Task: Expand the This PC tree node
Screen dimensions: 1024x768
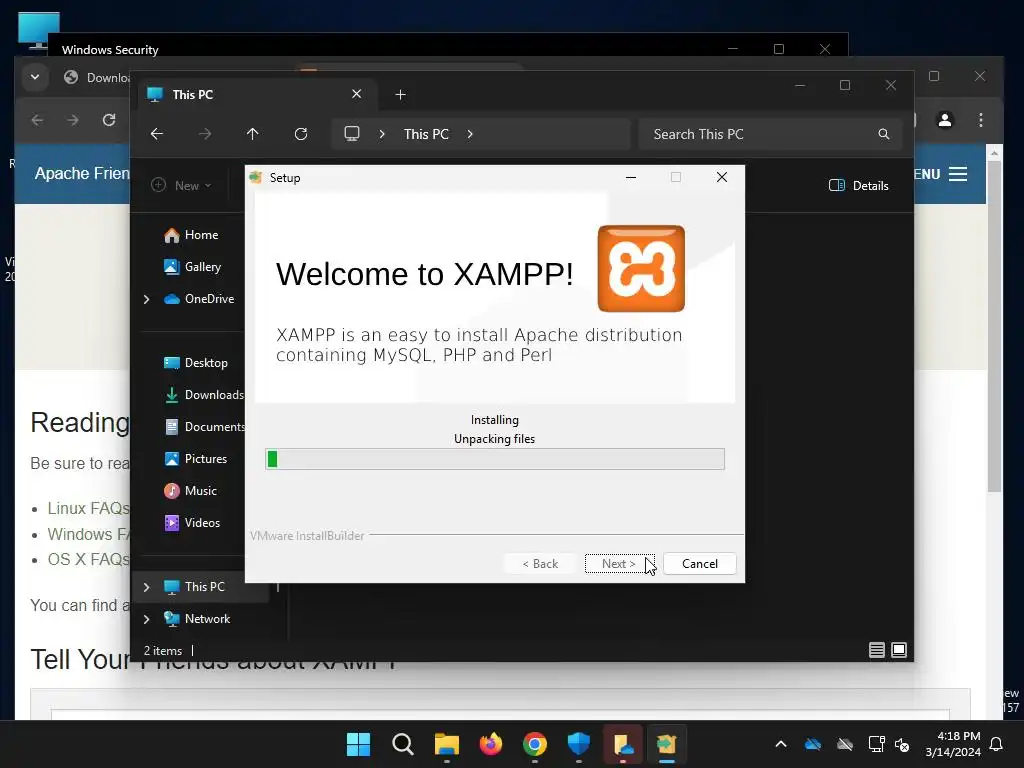Action: point(146,587)
